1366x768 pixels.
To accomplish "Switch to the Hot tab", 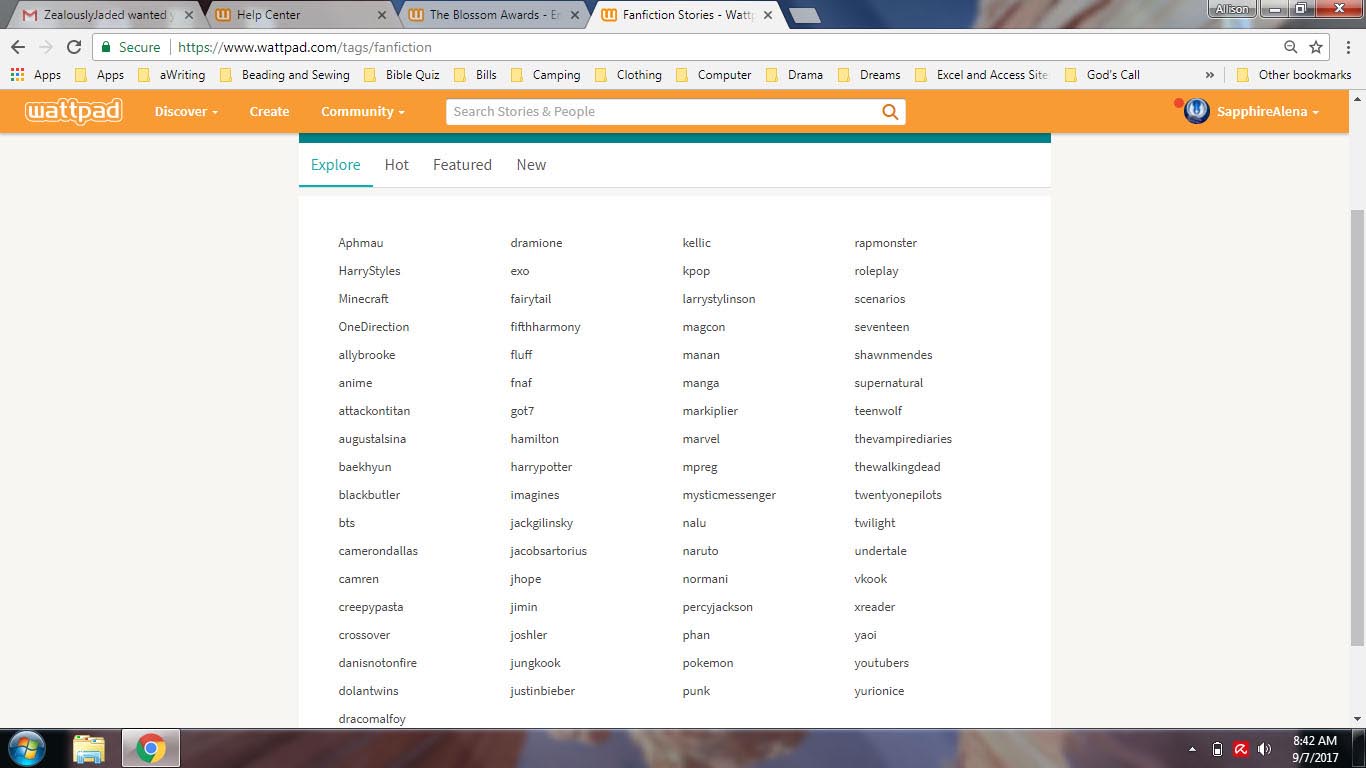I will [397, 165].
